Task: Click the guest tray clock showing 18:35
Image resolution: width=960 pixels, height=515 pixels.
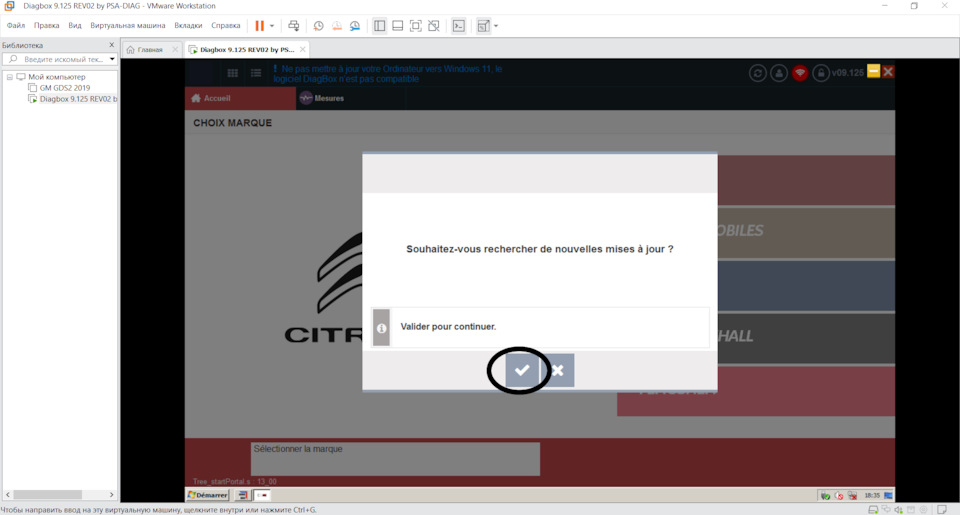Action: point(872,495)
